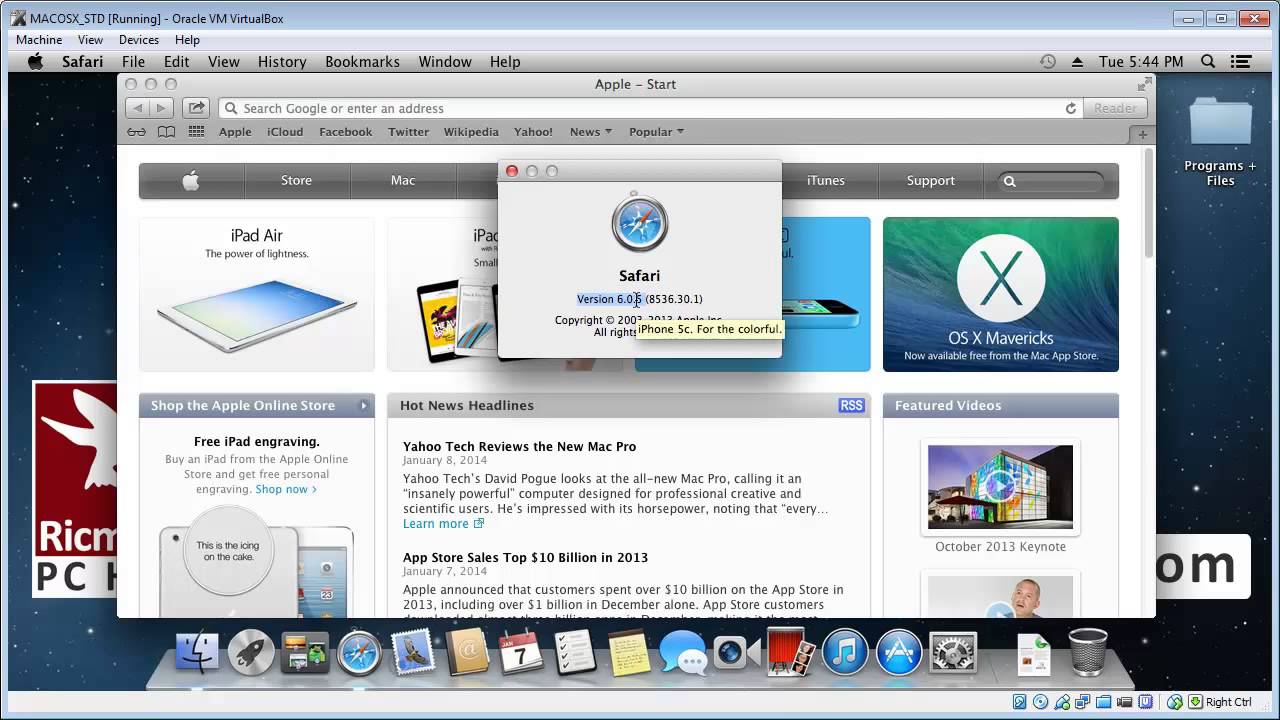Open iTunes music note icon in Dock

click(845, 653)
